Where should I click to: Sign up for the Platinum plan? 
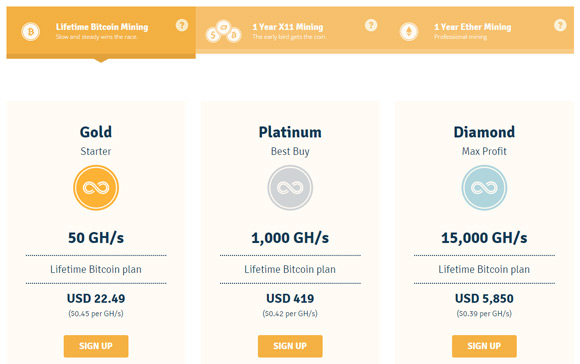tap(290, 346)
